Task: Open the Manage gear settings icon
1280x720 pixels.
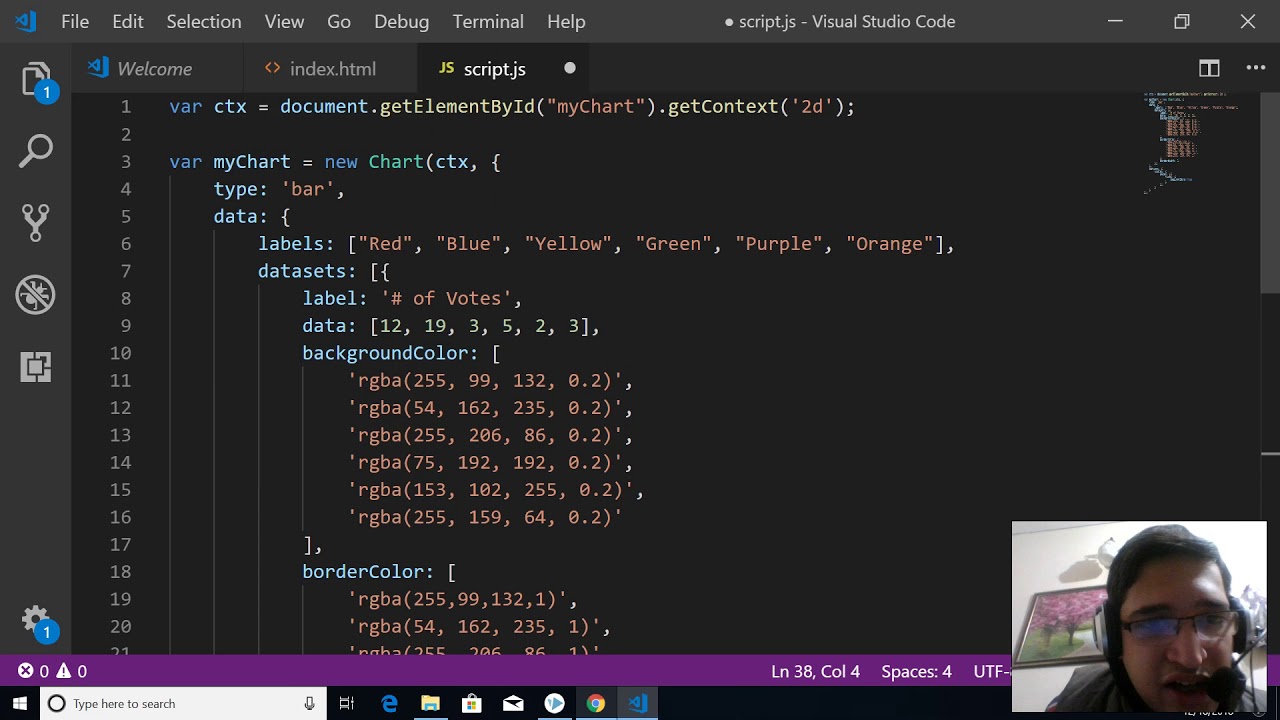Action: point(36,620)
